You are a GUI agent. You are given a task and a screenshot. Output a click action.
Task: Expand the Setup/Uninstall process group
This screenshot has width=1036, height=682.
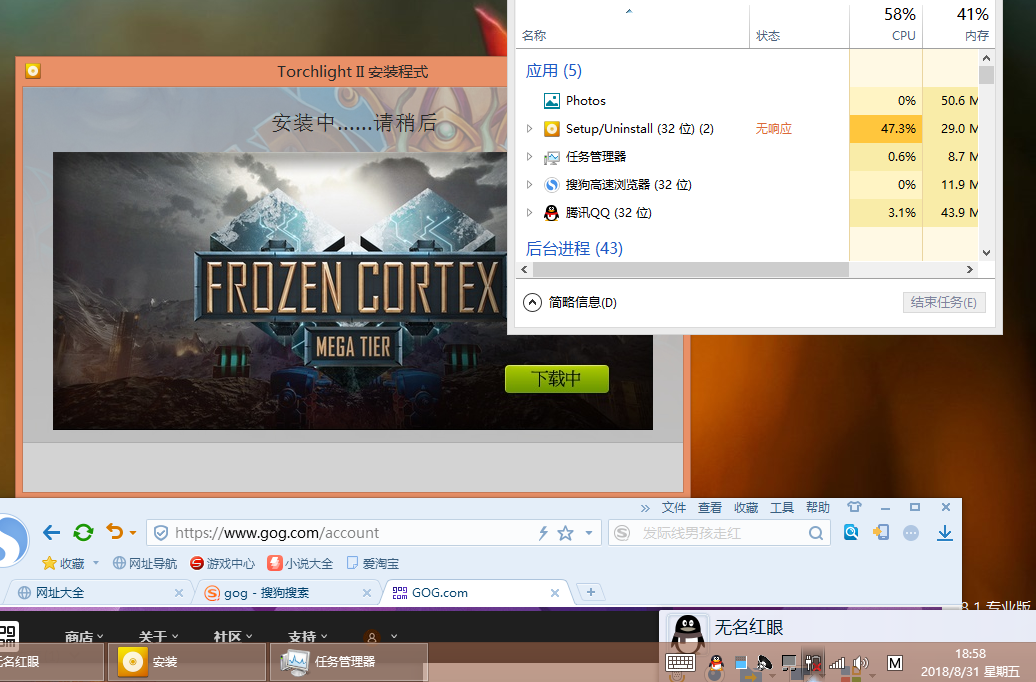pos(529,129)
